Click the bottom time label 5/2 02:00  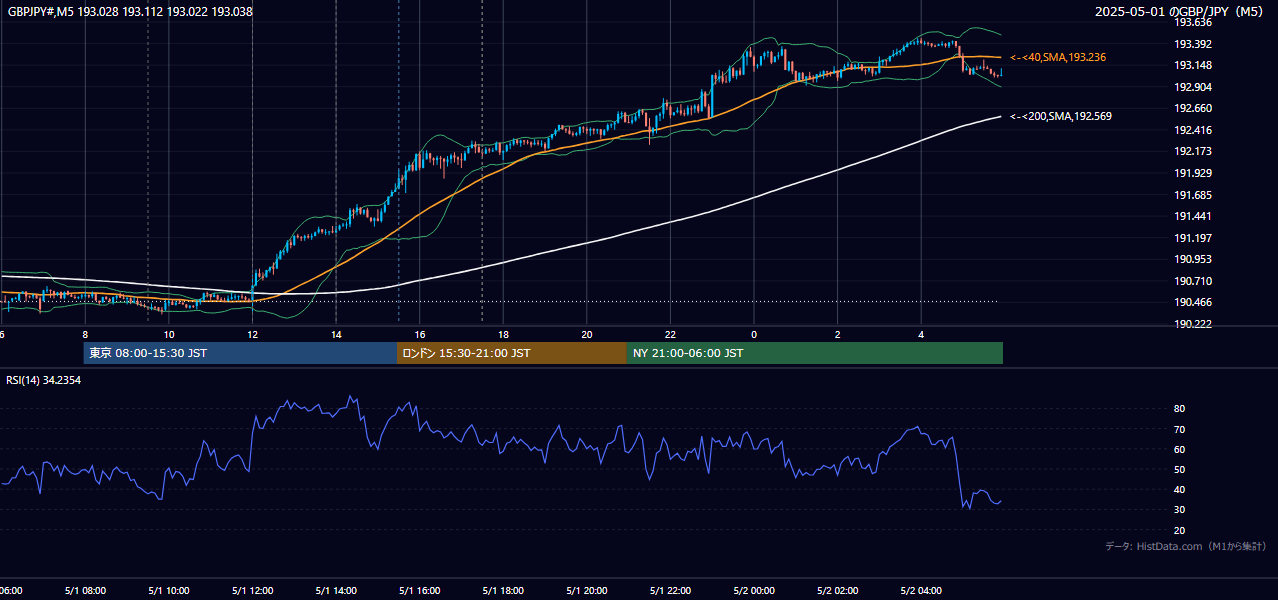(x=838, y=591)
